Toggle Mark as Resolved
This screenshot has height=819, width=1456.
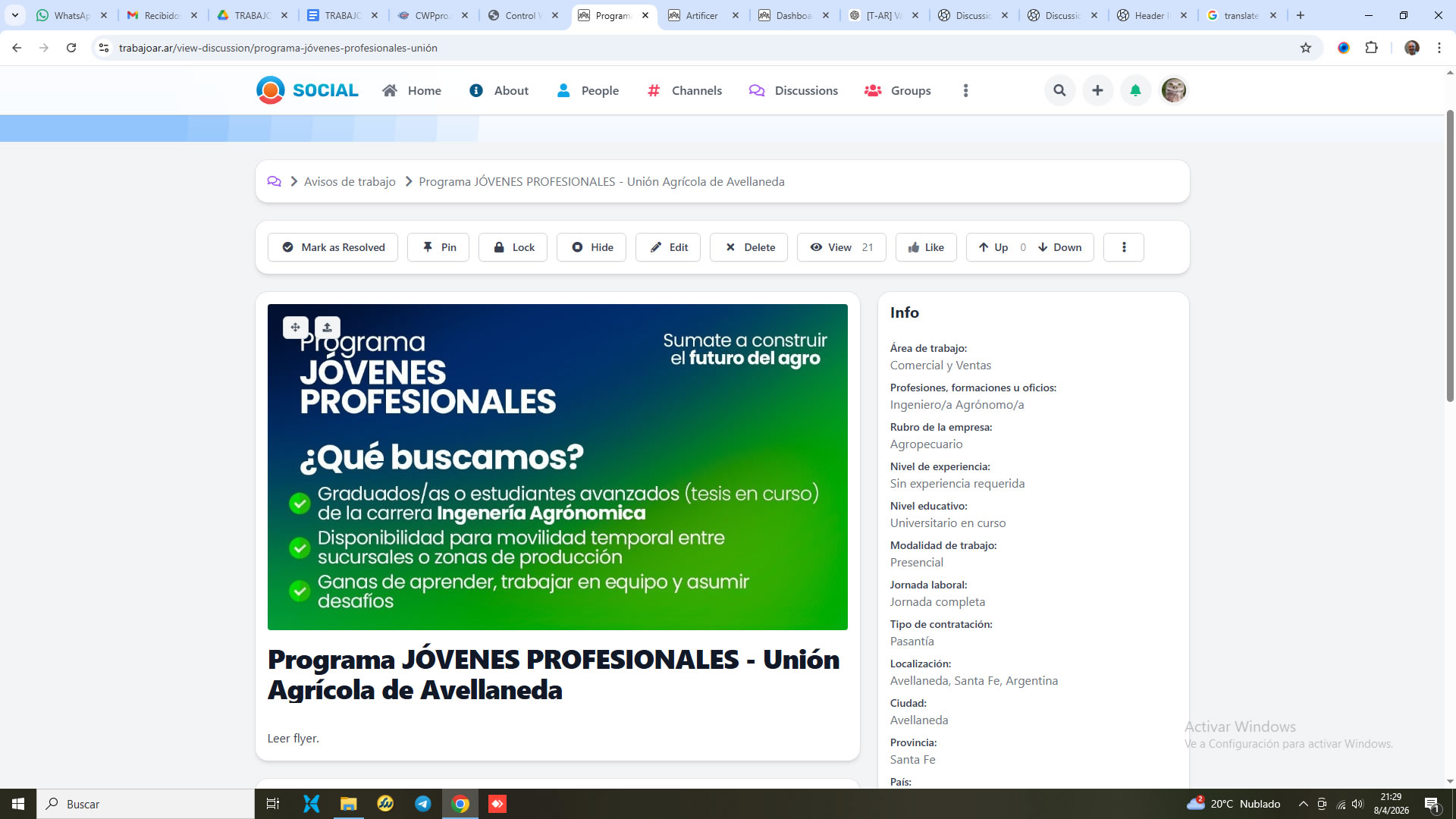[333, 247]
